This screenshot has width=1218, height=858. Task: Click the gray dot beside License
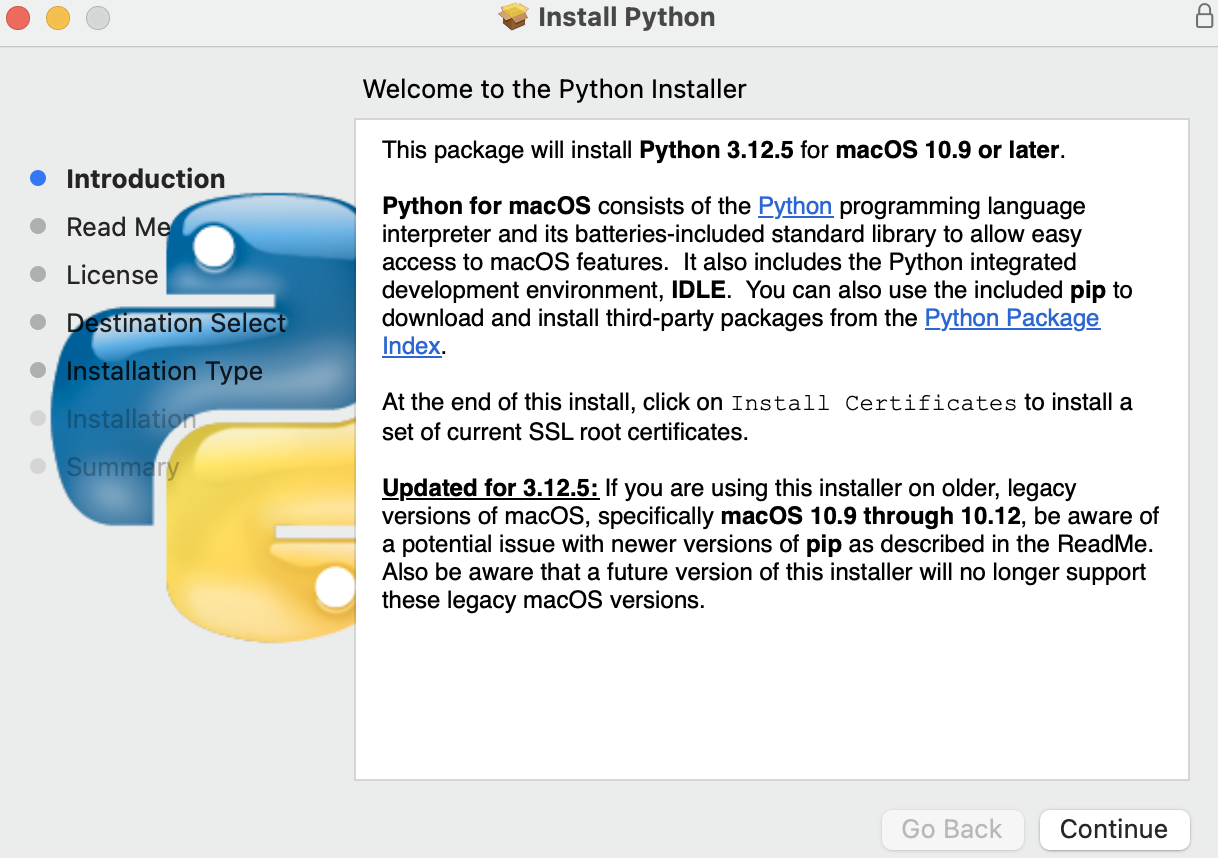click(x=38, y=274)
